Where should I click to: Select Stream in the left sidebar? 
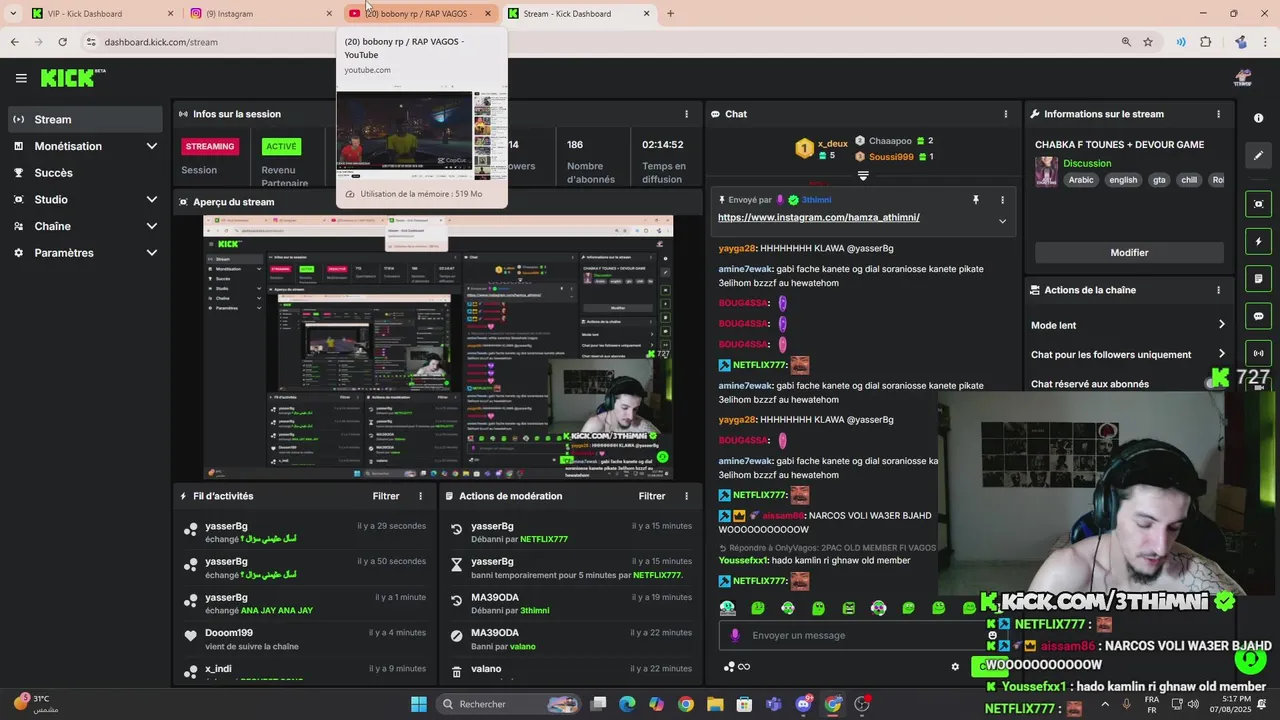click(84, 119)
